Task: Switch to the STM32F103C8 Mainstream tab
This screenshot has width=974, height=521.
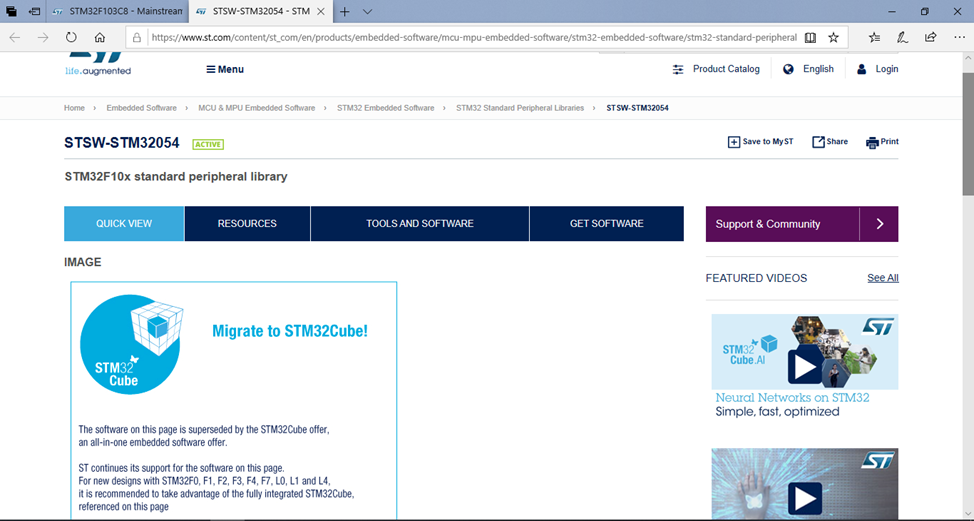Action: pyautogui.click(x=117, y=11)
